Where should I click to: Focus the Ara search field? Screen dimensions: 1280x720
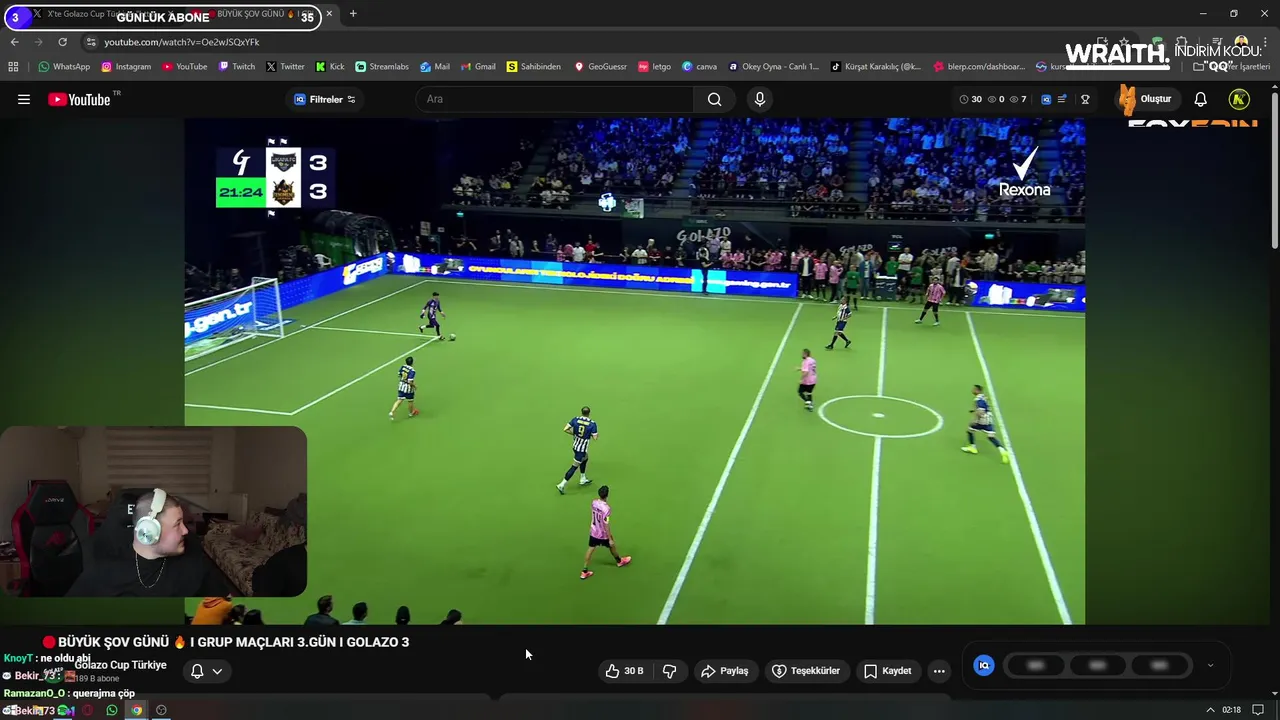tap(555, 99)
